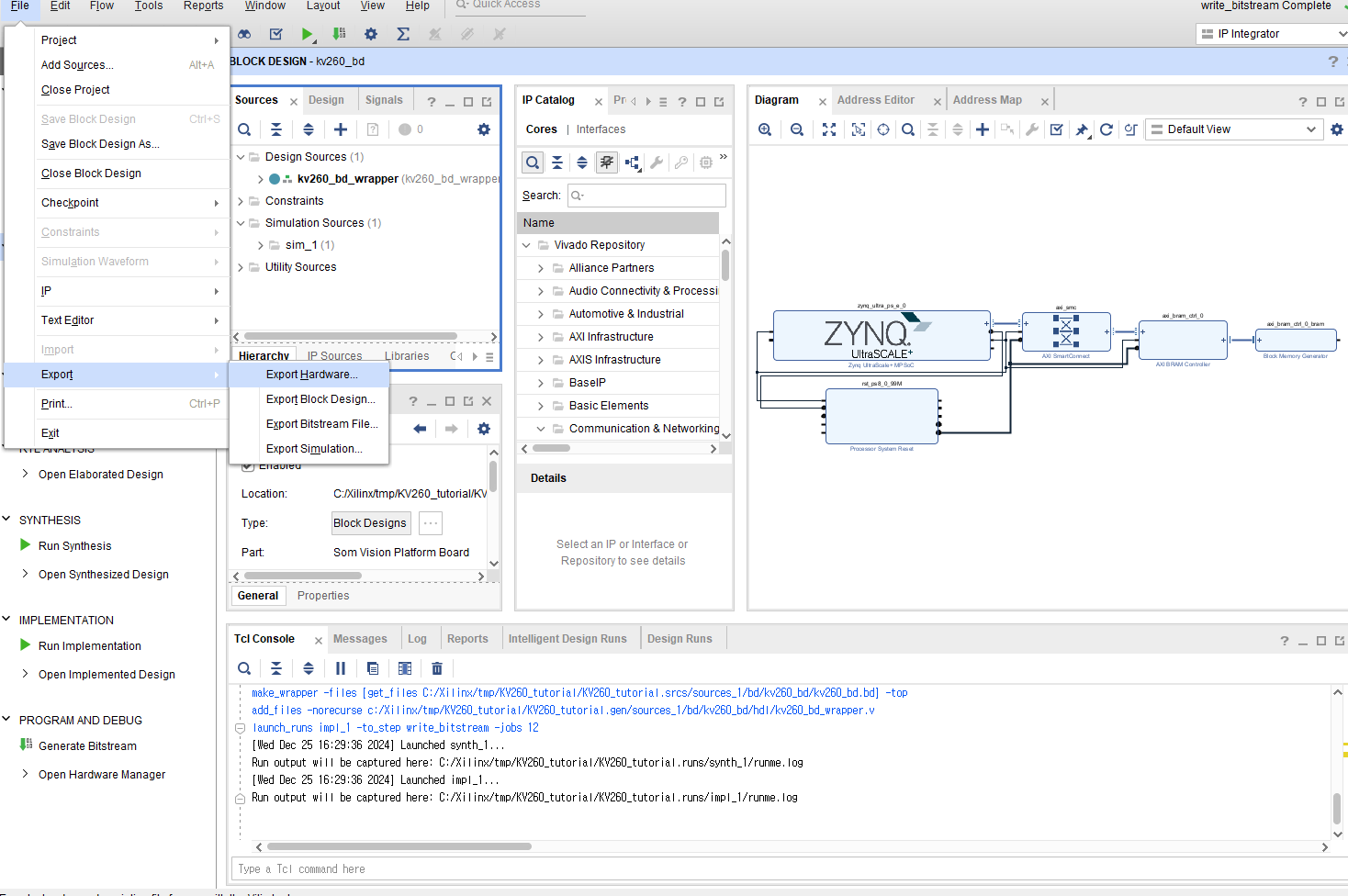Expand Alliance Partners category
Image resolution: width=1348 pixels, height=896 pixels.
pyautogui.click(x=541, y=268)
